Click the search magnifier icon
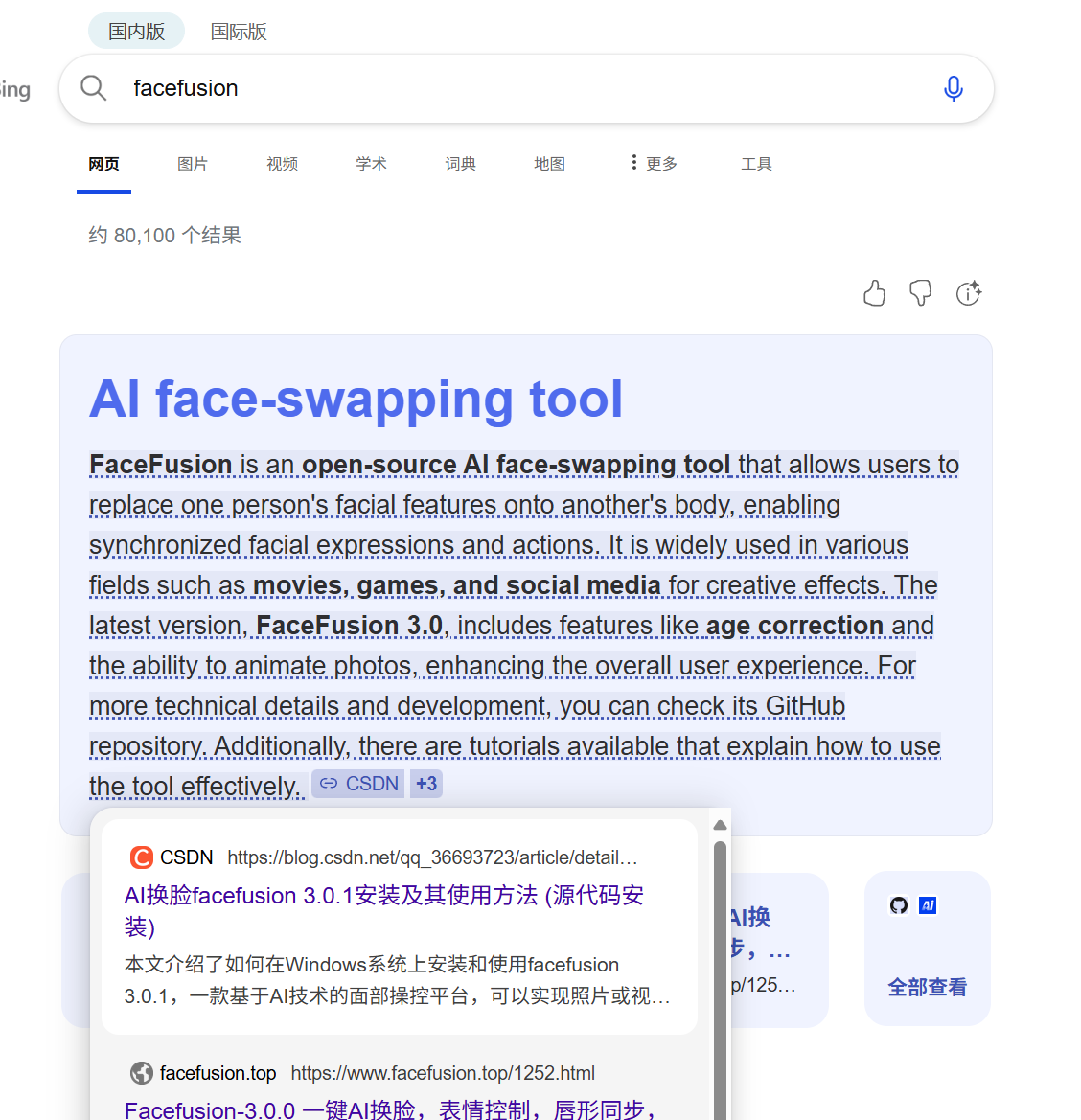Viewport: 1081px width, 1120px height. tap(93, 88)
